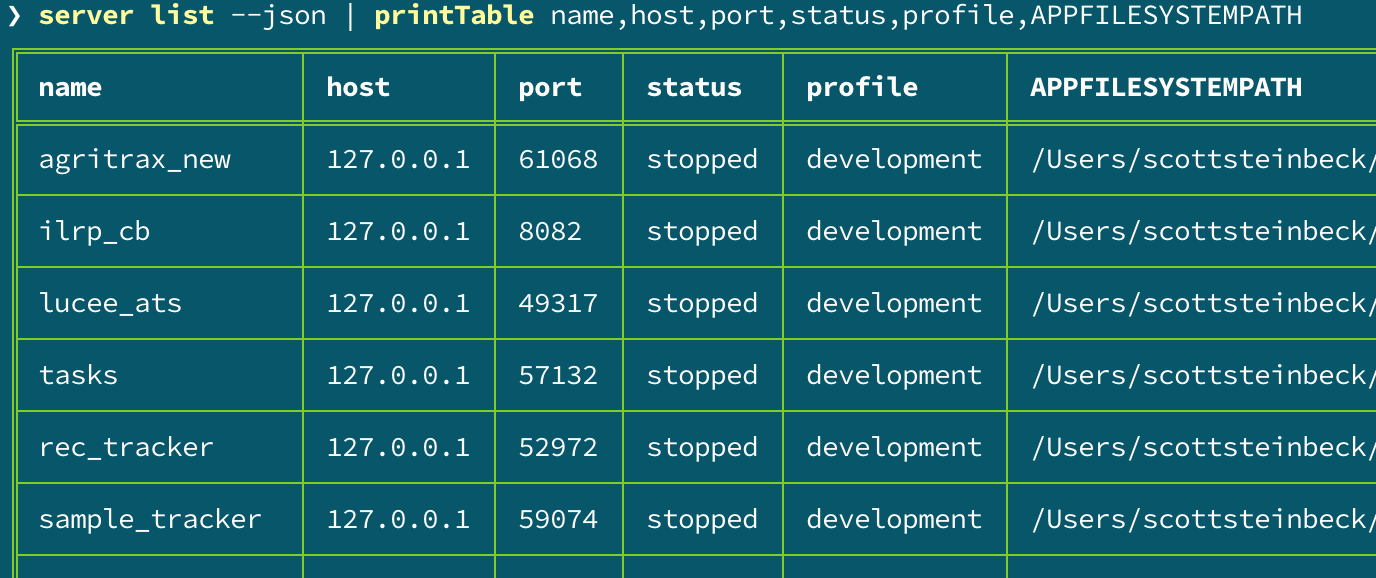This screenshot has width=1376, height=578.
Task: Select the agritrax_new server name
Action: (x=135, y=160)
